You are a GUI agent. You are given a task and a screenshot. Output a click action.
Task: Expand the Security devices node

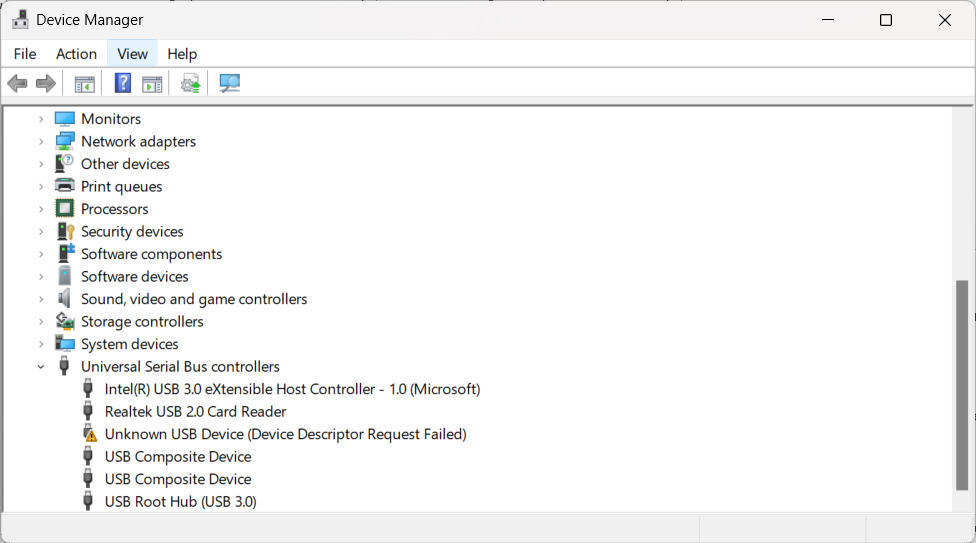(41, 232)
